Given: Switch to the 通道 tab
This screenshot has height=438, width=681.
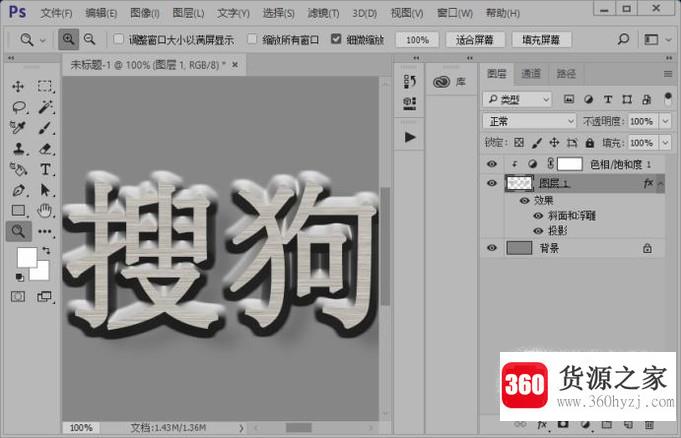Looking at the screenshot, I should 531,73.
